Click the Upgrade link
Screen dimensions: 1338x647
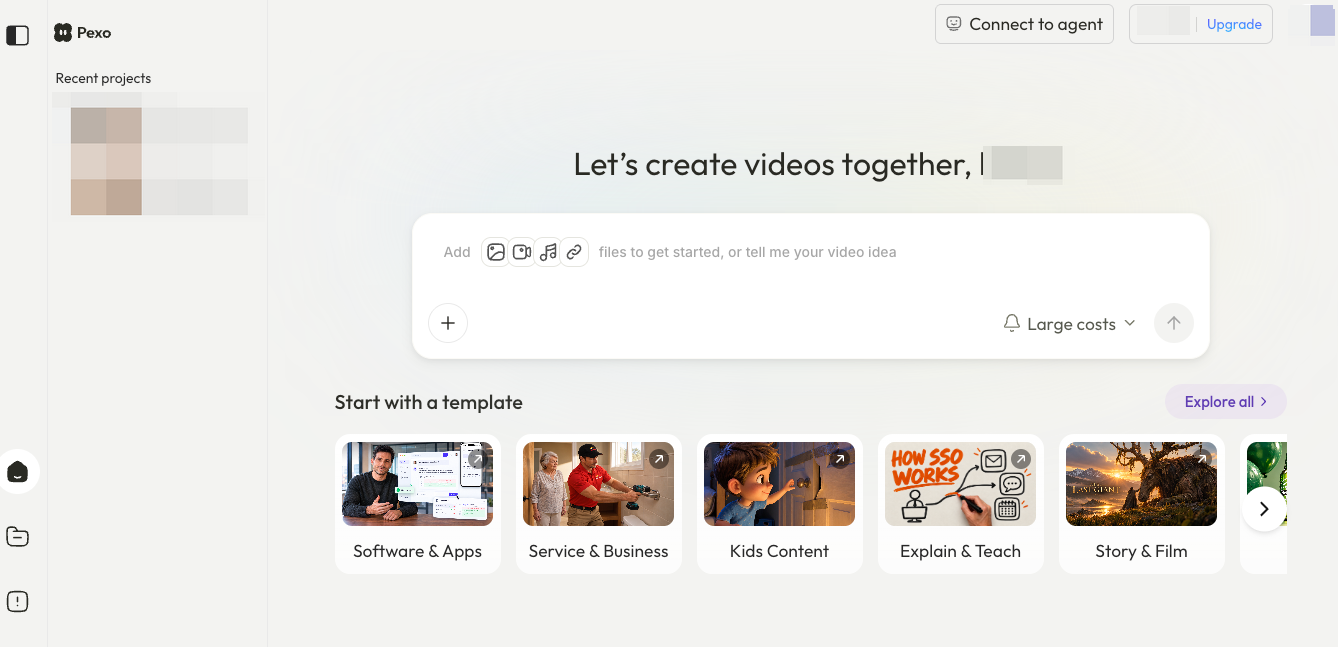tap(1234, 24)
